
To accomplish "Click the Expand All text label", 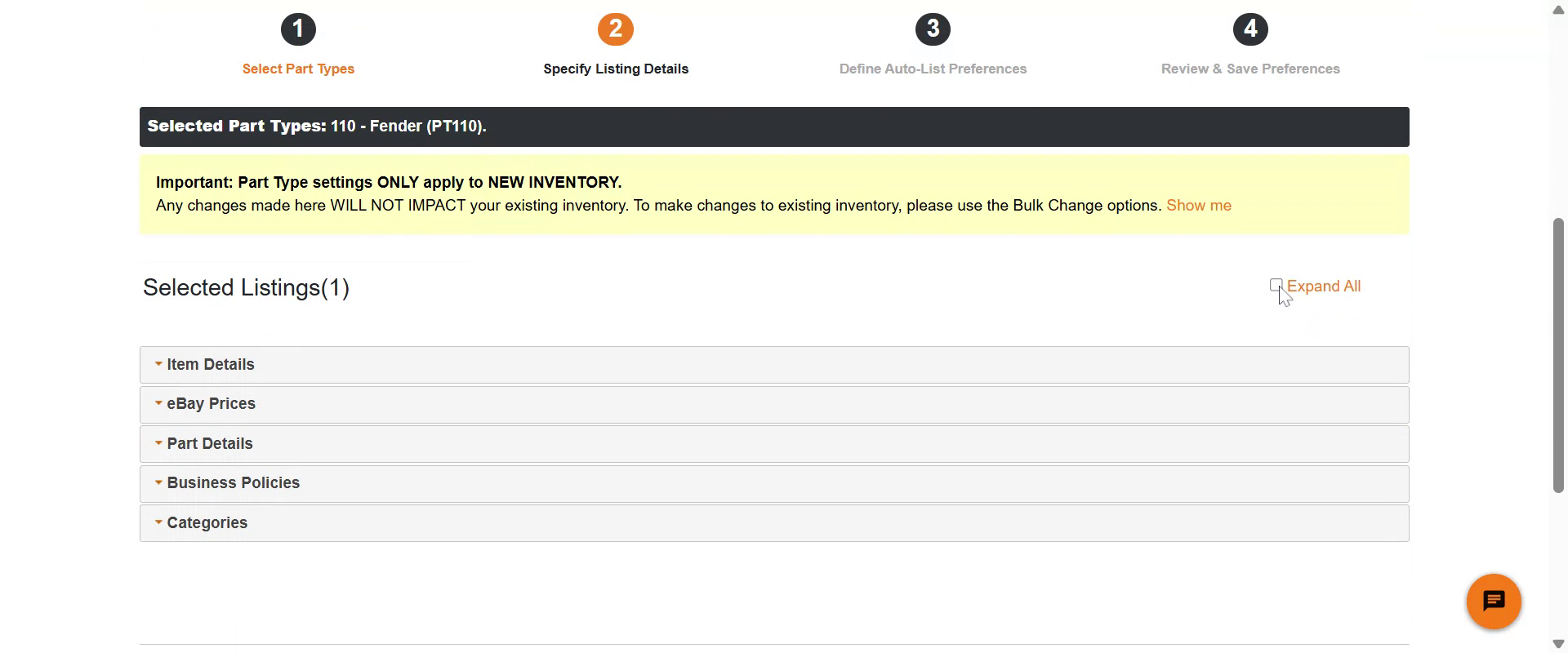I will tap(1324, 287).
